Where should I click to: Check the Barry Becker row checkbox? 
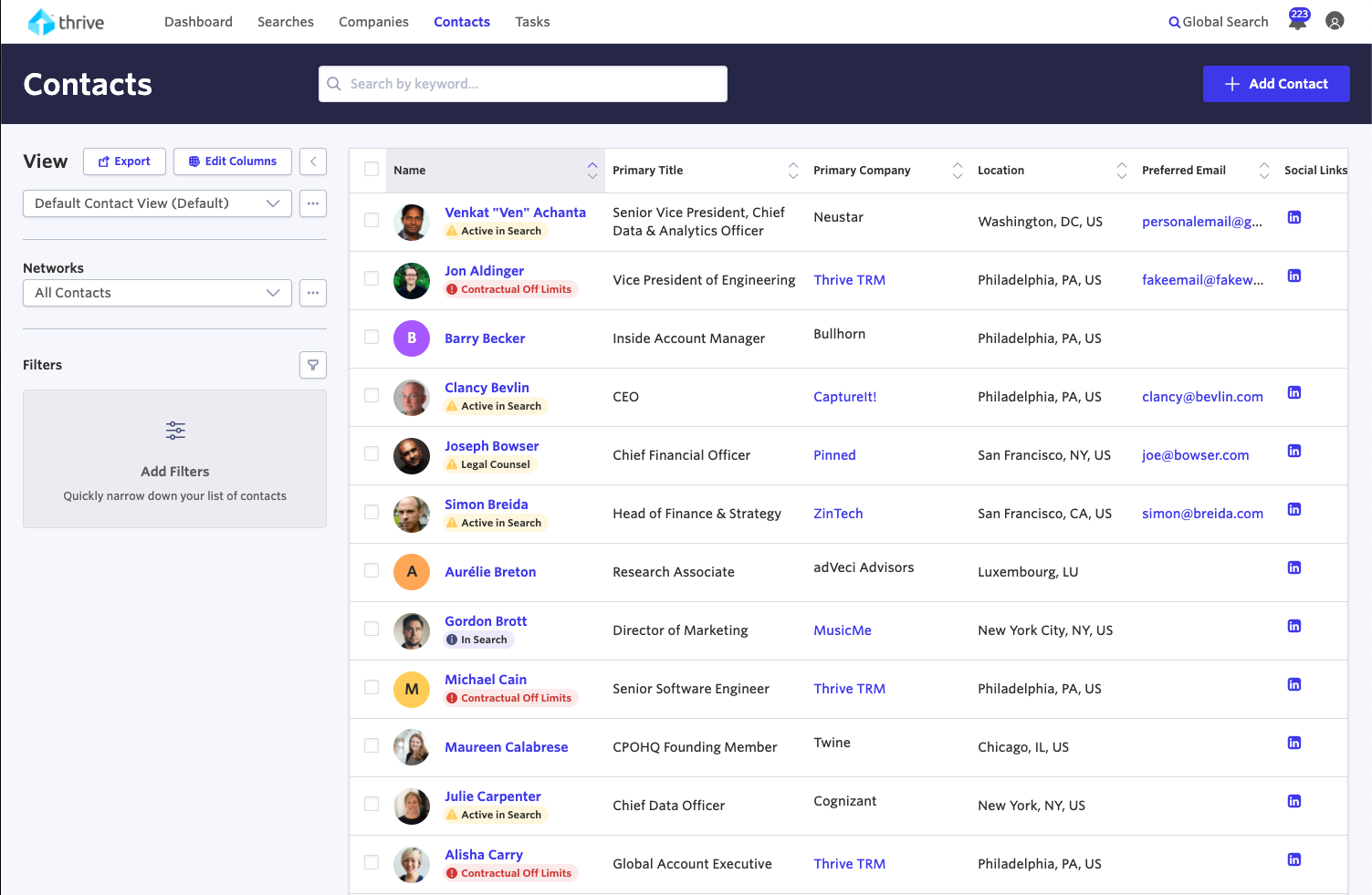click(x=372, y=337)
